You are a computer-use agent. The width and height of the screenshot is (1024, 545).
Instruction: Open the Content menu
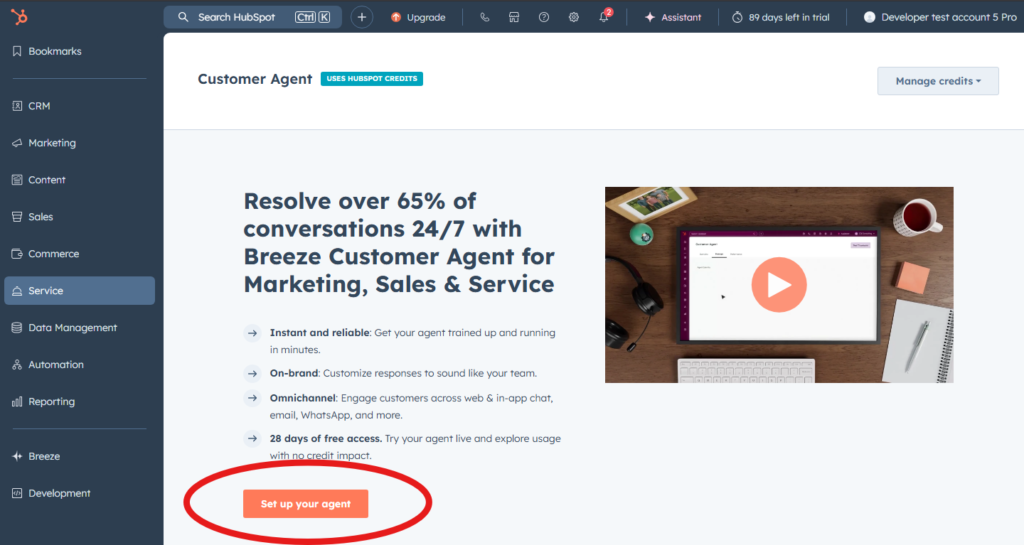click(46, 179)
